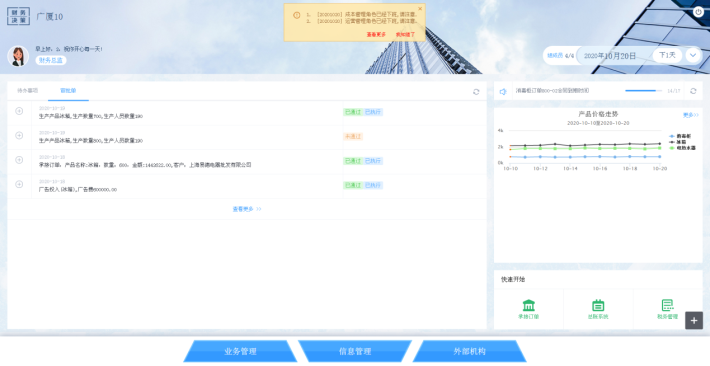
Task: Click the warning icon in the yellow notification
Action: (297, 15)
